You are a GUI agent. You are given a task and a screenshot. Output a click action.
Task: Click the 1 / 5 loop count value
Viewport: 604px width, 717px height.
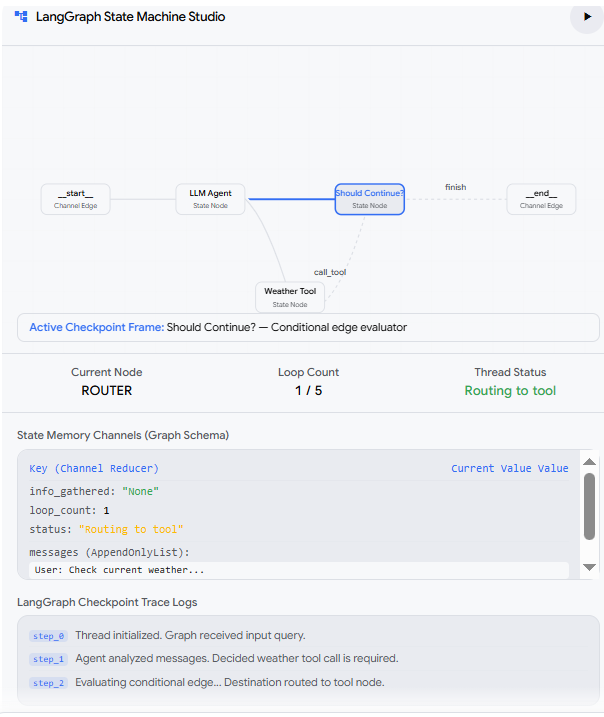pyautogui.click(x=308, y=391)
